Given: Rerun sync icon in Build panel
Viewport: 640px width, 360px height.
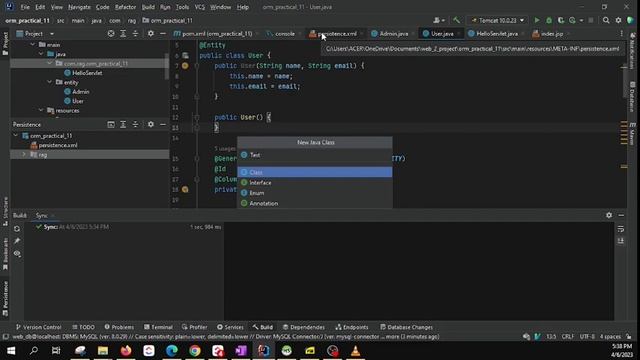Looking at the screenshot, I should (17, 229).
